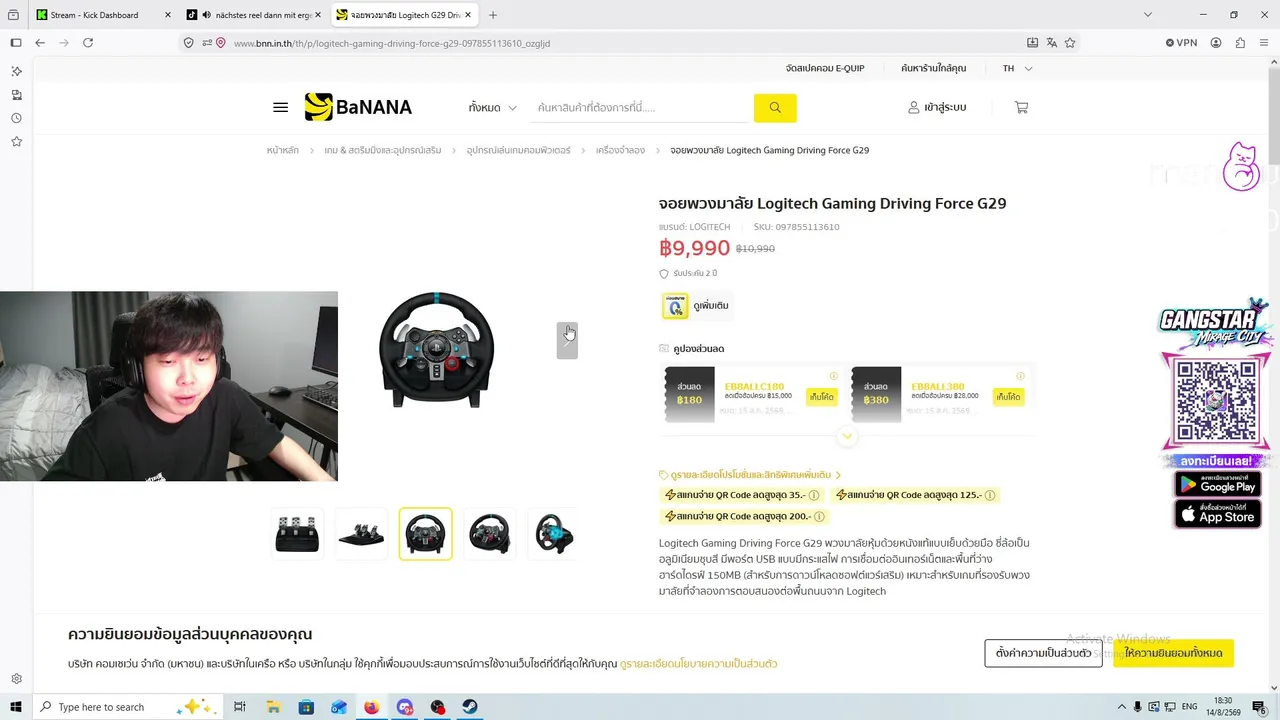Select the pedals rear-view thumbnail
Viewport: 1280px width, 720px height.
tap(298, 534)
